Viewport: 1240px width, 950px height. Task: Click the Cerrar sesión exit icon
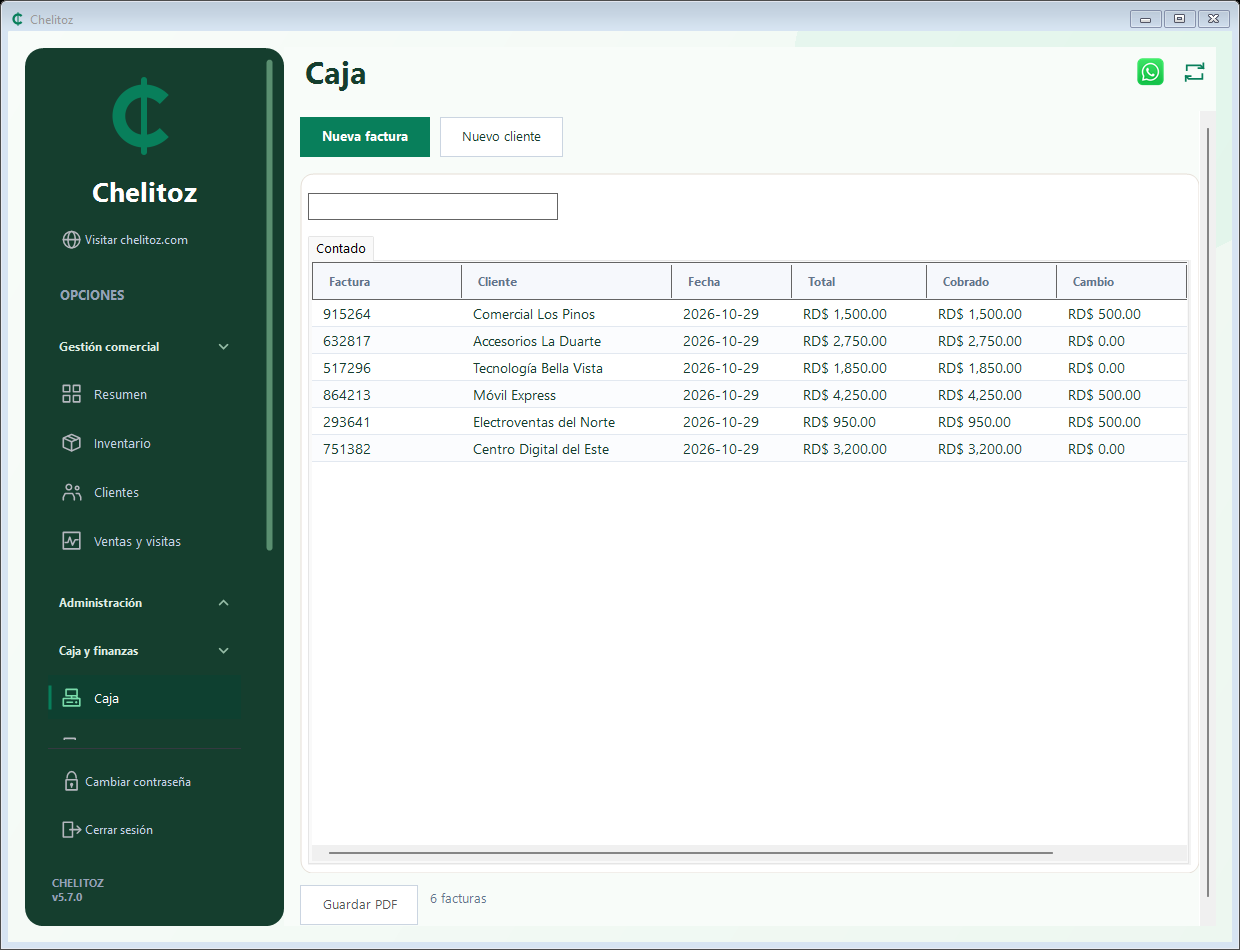(x=71, y=829)
